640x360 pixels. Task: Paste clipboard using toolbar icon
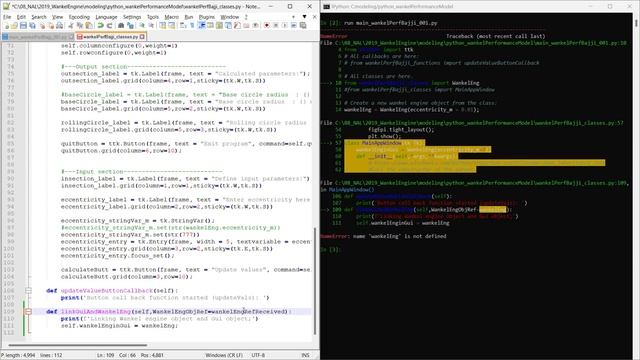(89, 25)
